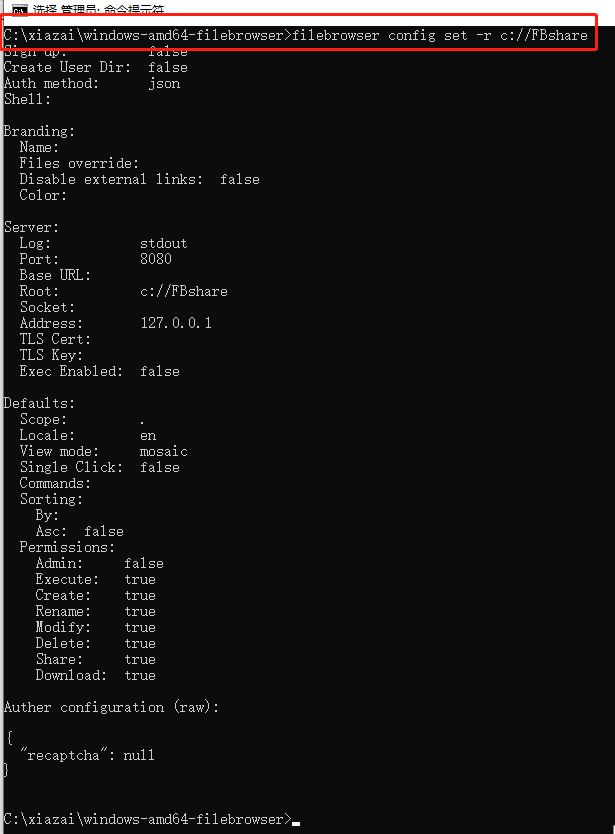Click the Locale value en
This screenshot has width=615, height=834.
pos(148,436)
